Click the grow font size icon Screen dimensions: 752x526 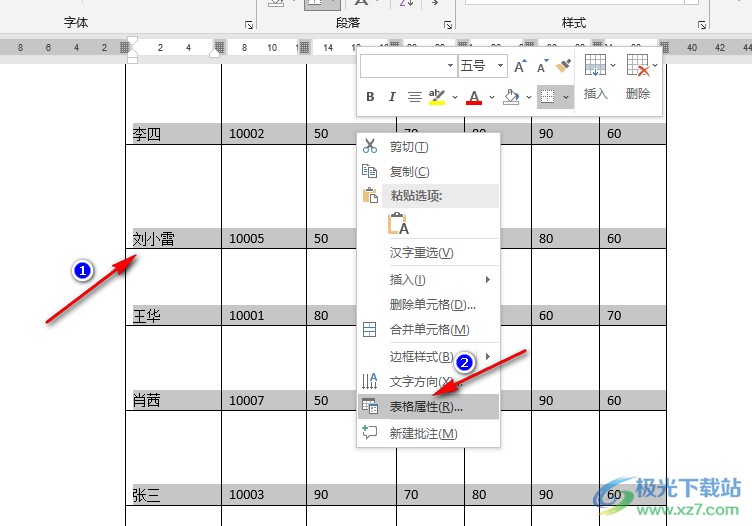(520, 66)
